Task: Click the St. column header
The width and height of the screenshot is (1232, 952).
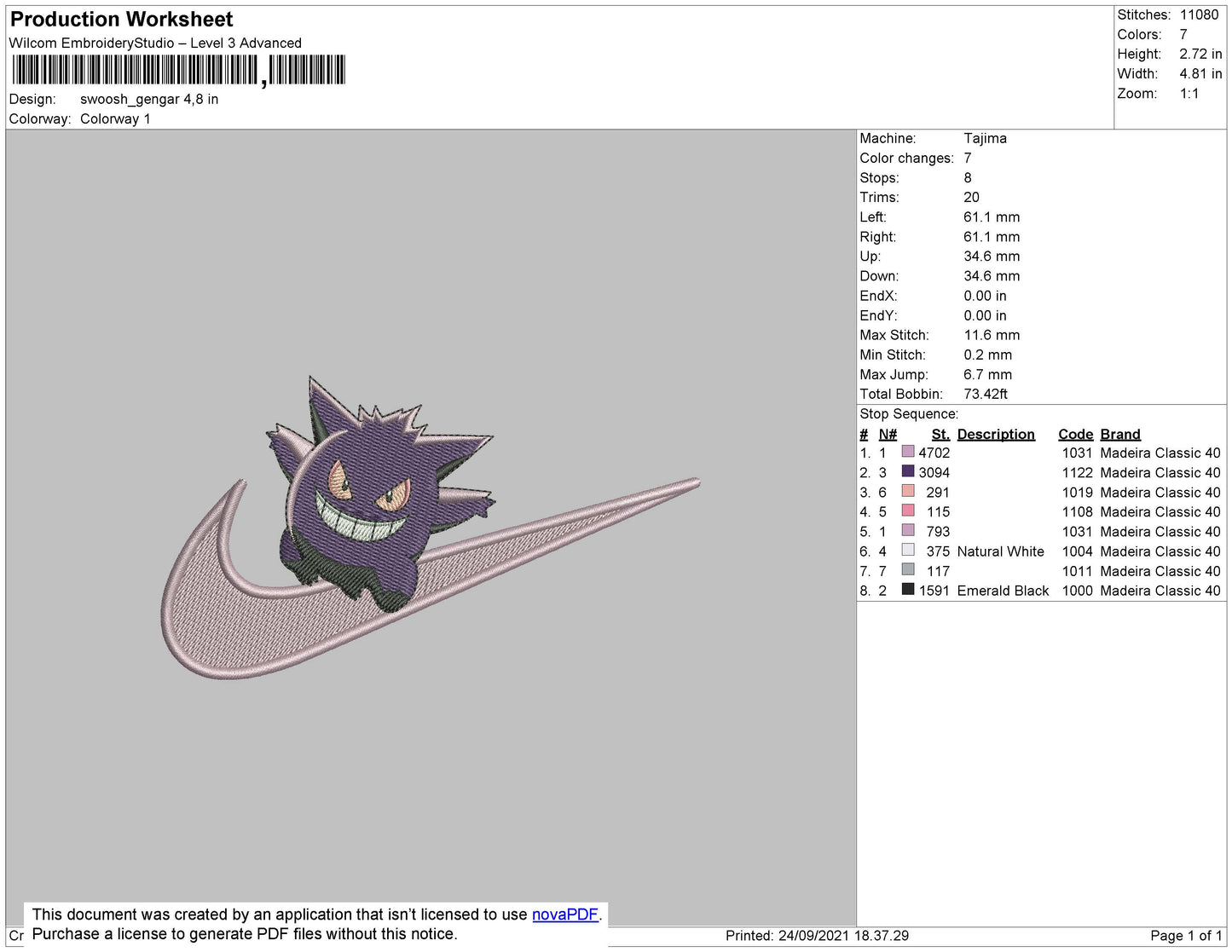Action: coord(940,434)
